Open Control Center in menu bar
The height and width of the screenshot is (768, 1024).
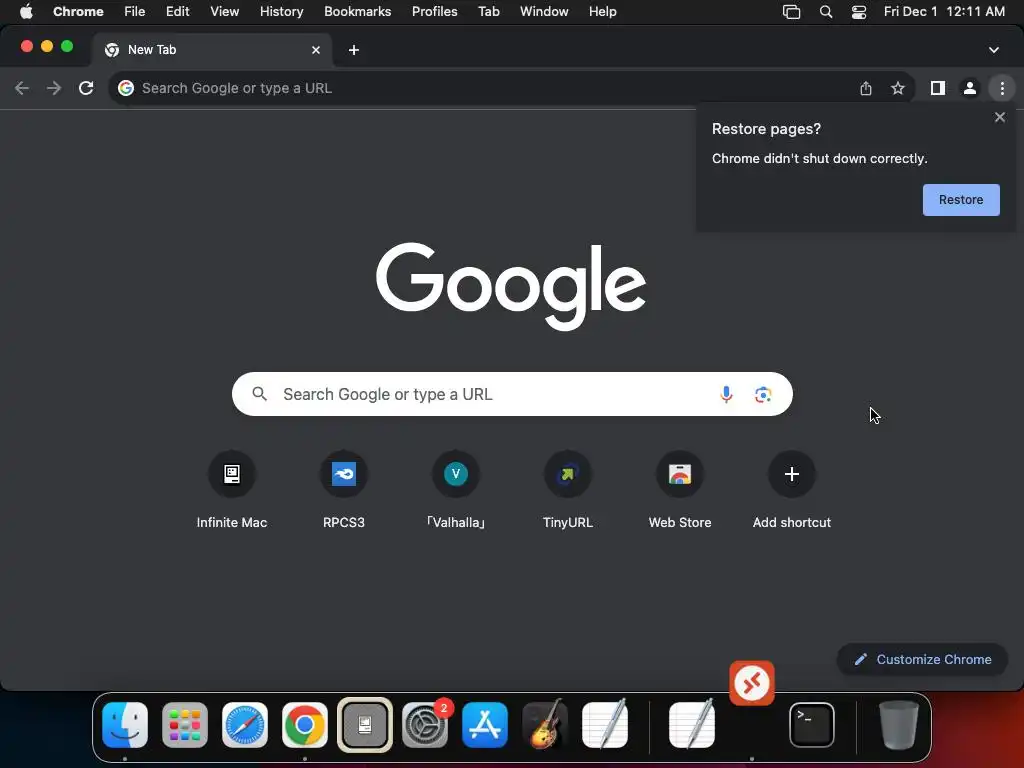point(859,12)
